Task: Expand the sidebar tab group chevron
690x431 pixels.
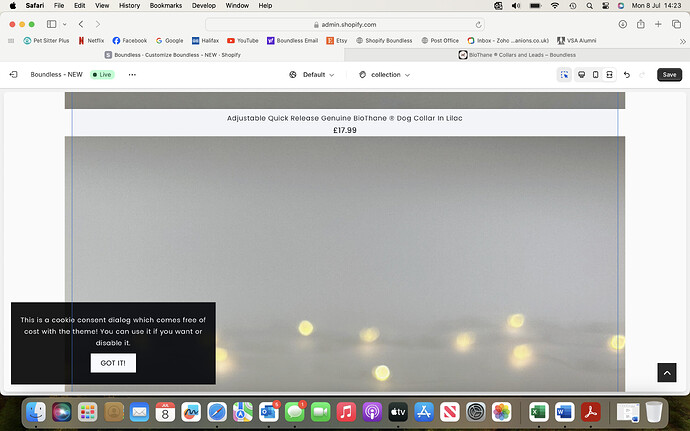Action: pos(65,24)
